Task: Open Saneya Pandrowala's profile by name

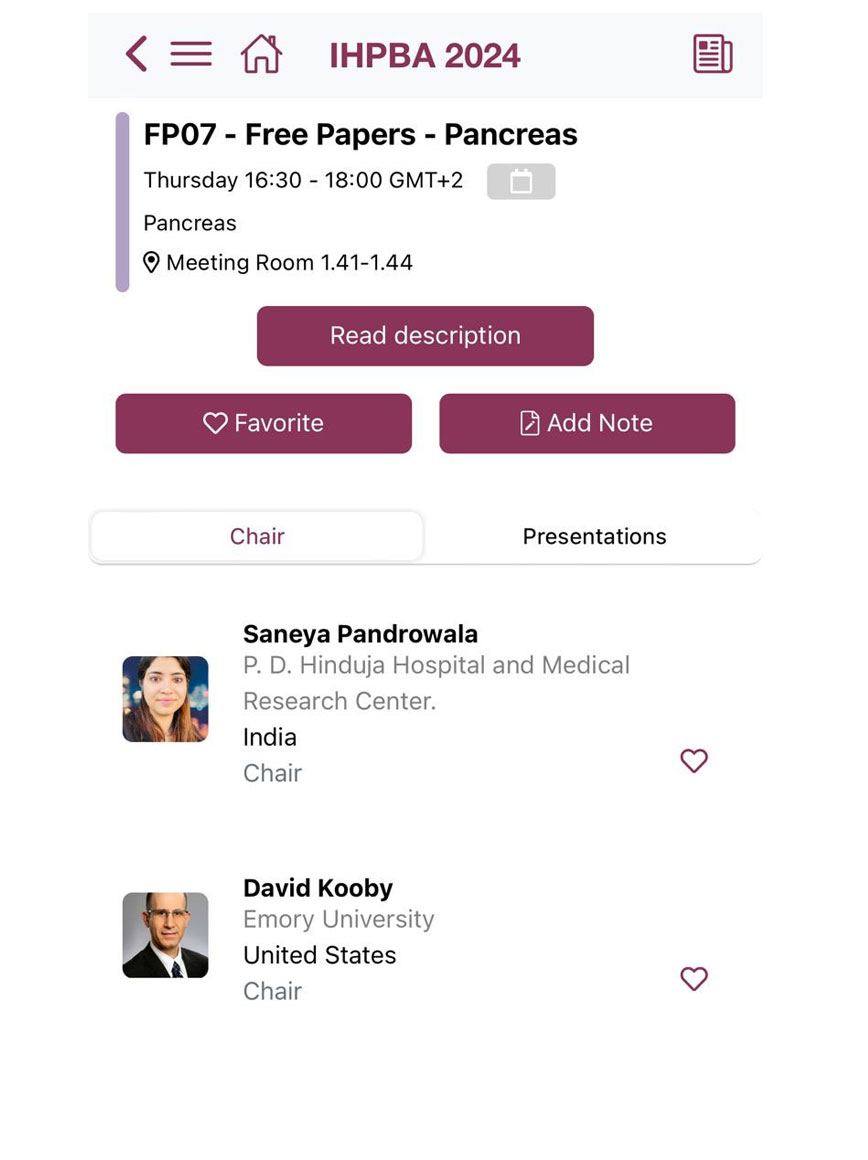Action: pyautogui.click(x=360, y=634)
